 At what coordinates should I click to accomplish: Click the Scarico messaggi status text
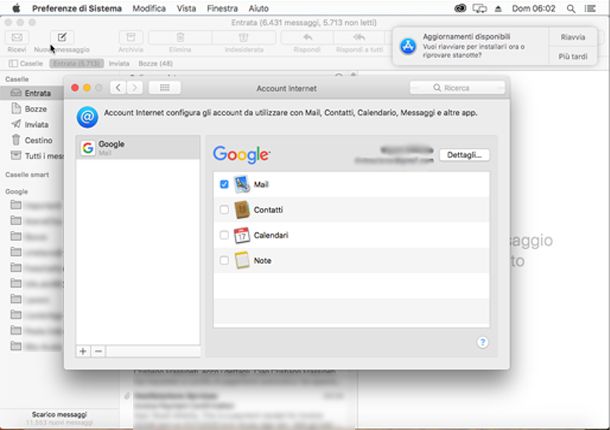59,414
